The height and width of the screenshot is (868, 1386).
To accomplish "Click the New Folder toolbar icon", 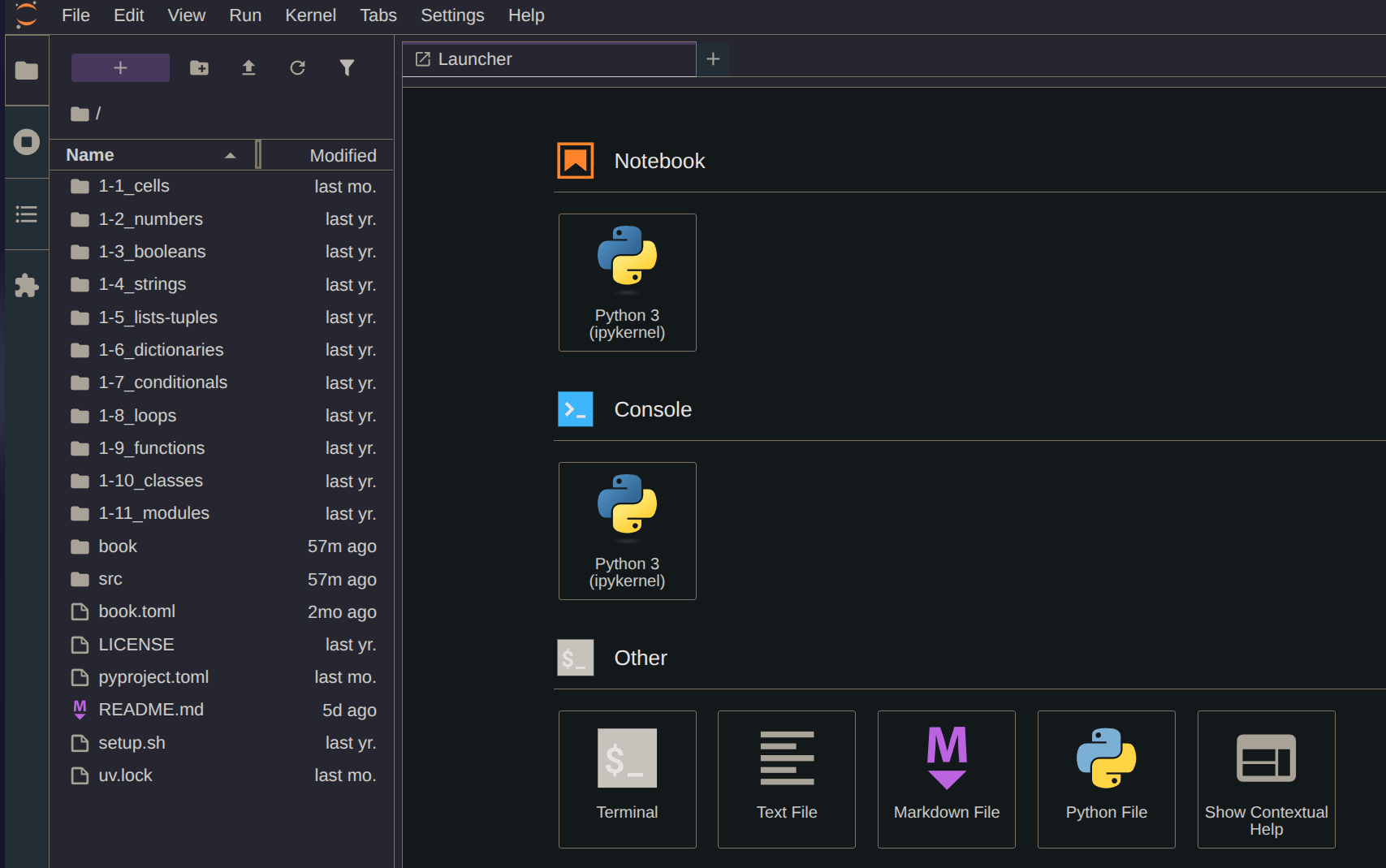I will point(199,67).
